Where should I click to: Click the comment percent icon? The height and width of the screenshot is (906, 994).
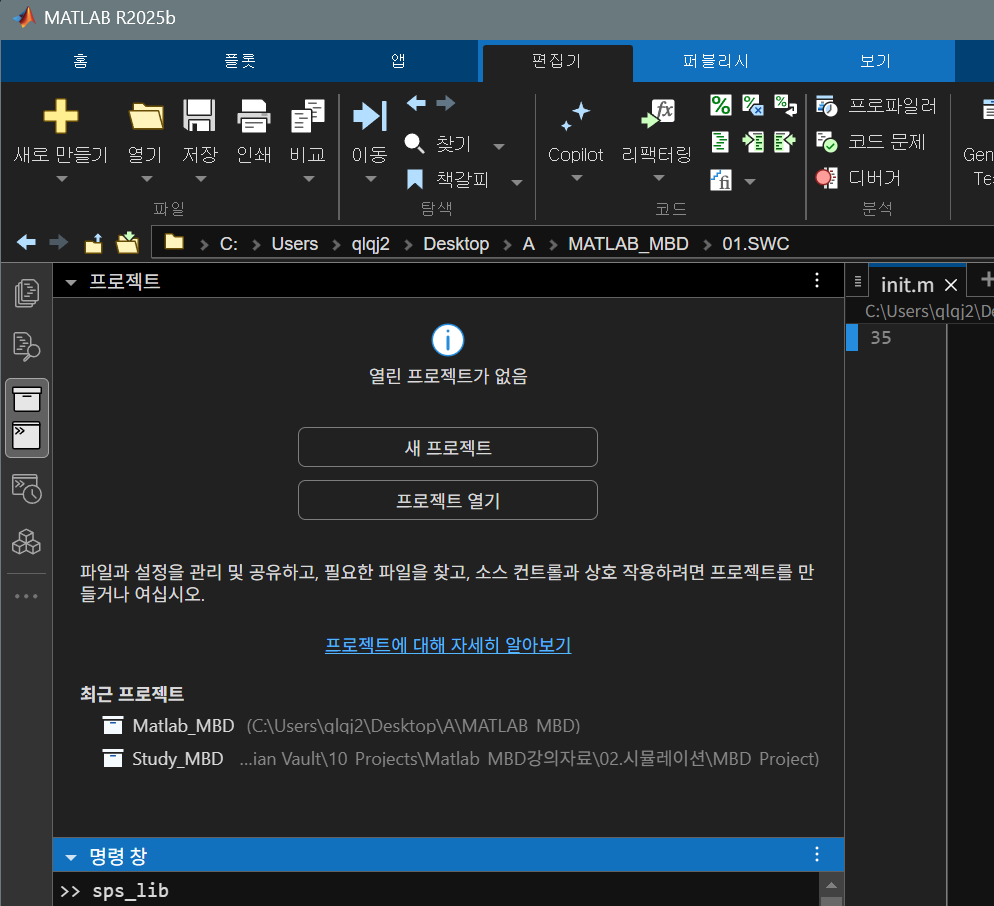tap(721, 105)
